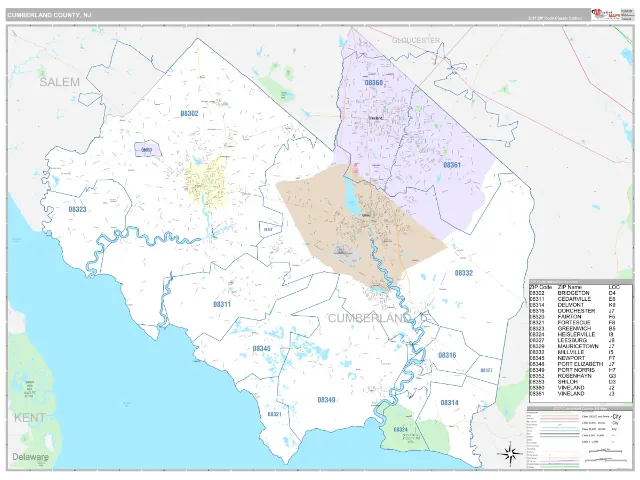The image size is (640, 480).
Task: Select the NEWPORT row in the ZIP table
Action: [576, 358]
